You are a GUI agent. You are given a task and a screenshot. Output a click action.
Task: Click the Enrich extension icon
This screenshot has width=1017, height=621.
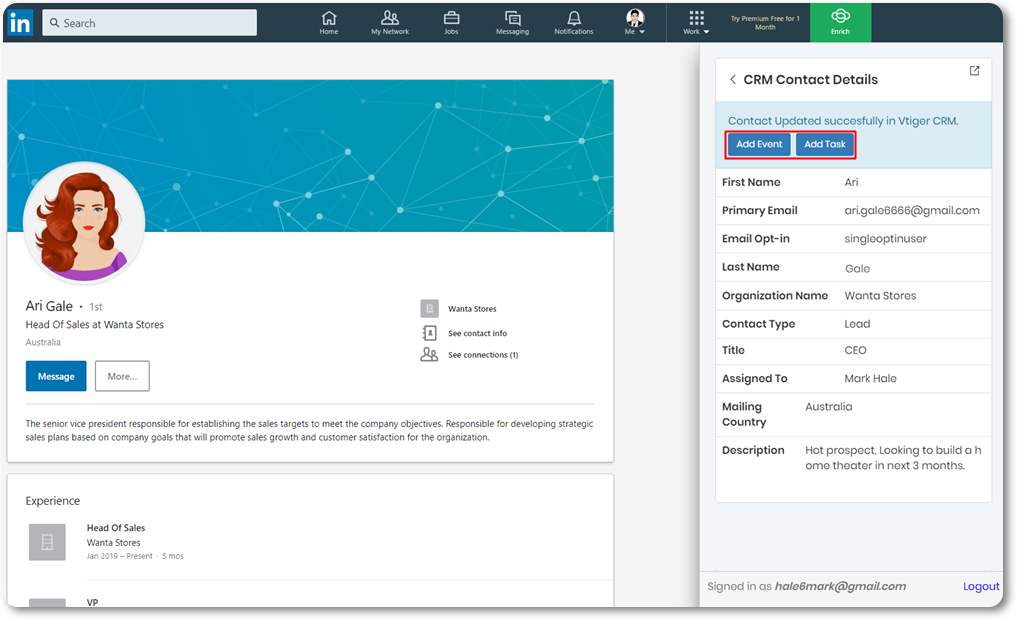click(x=840, y=21)
